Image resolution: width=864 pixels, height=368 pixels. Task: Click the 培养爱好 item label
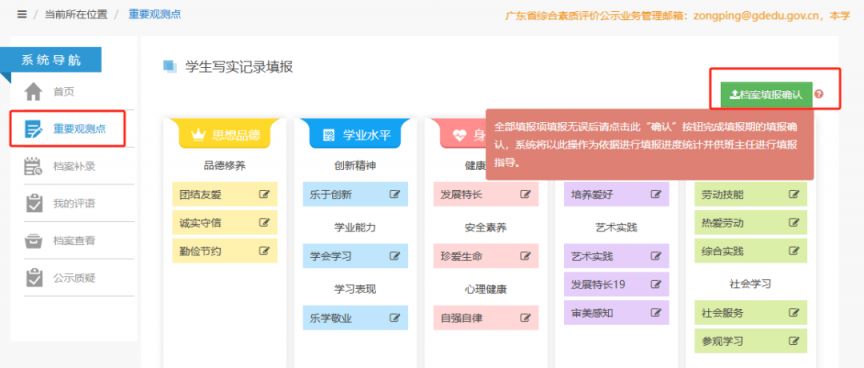pos(592,194)
